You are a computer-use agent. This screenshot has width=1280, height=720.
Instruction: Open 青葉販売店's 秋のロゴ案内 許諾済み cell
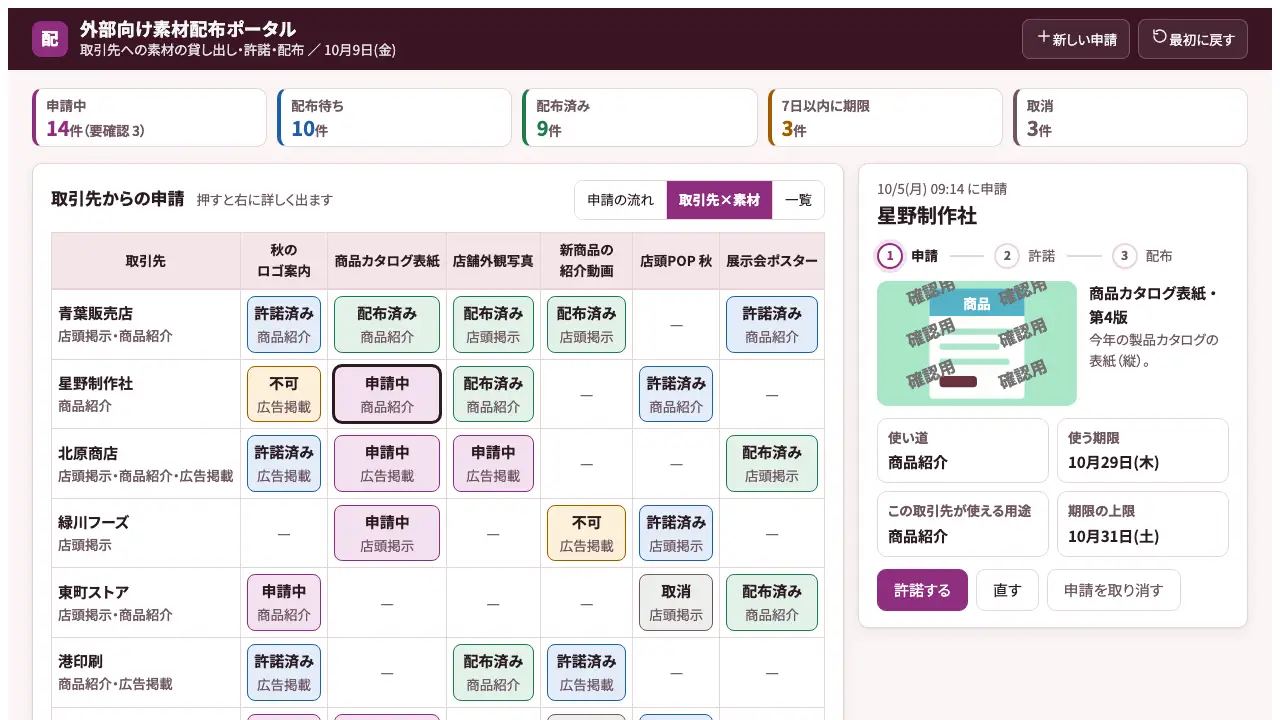click(284, 325)
